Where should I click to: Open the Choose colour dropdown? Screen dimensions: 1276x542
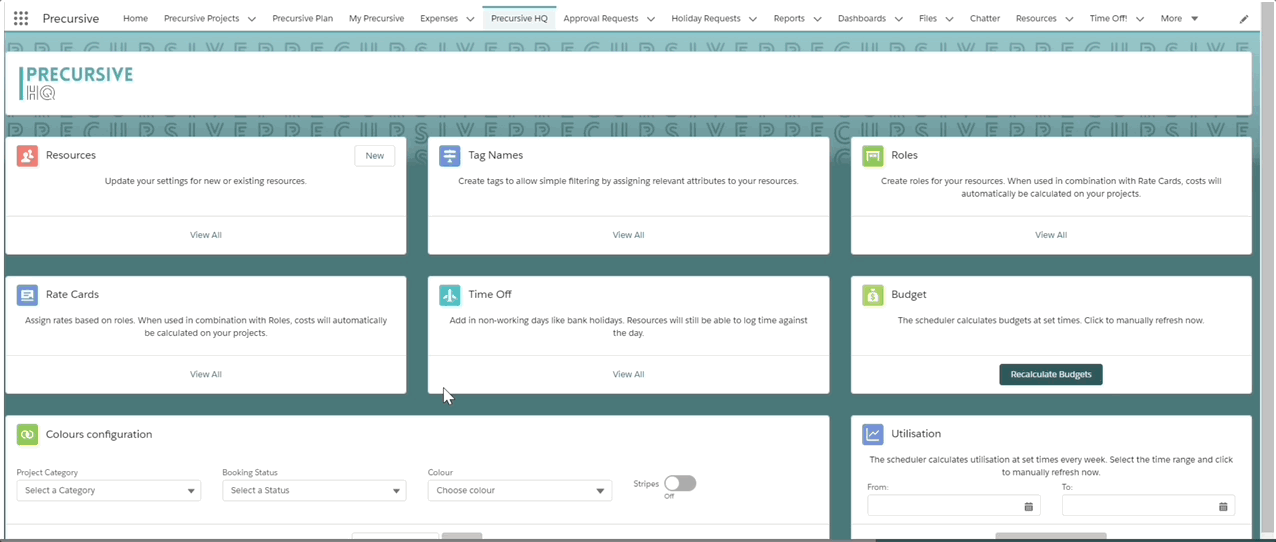click(x=520, y=491)
